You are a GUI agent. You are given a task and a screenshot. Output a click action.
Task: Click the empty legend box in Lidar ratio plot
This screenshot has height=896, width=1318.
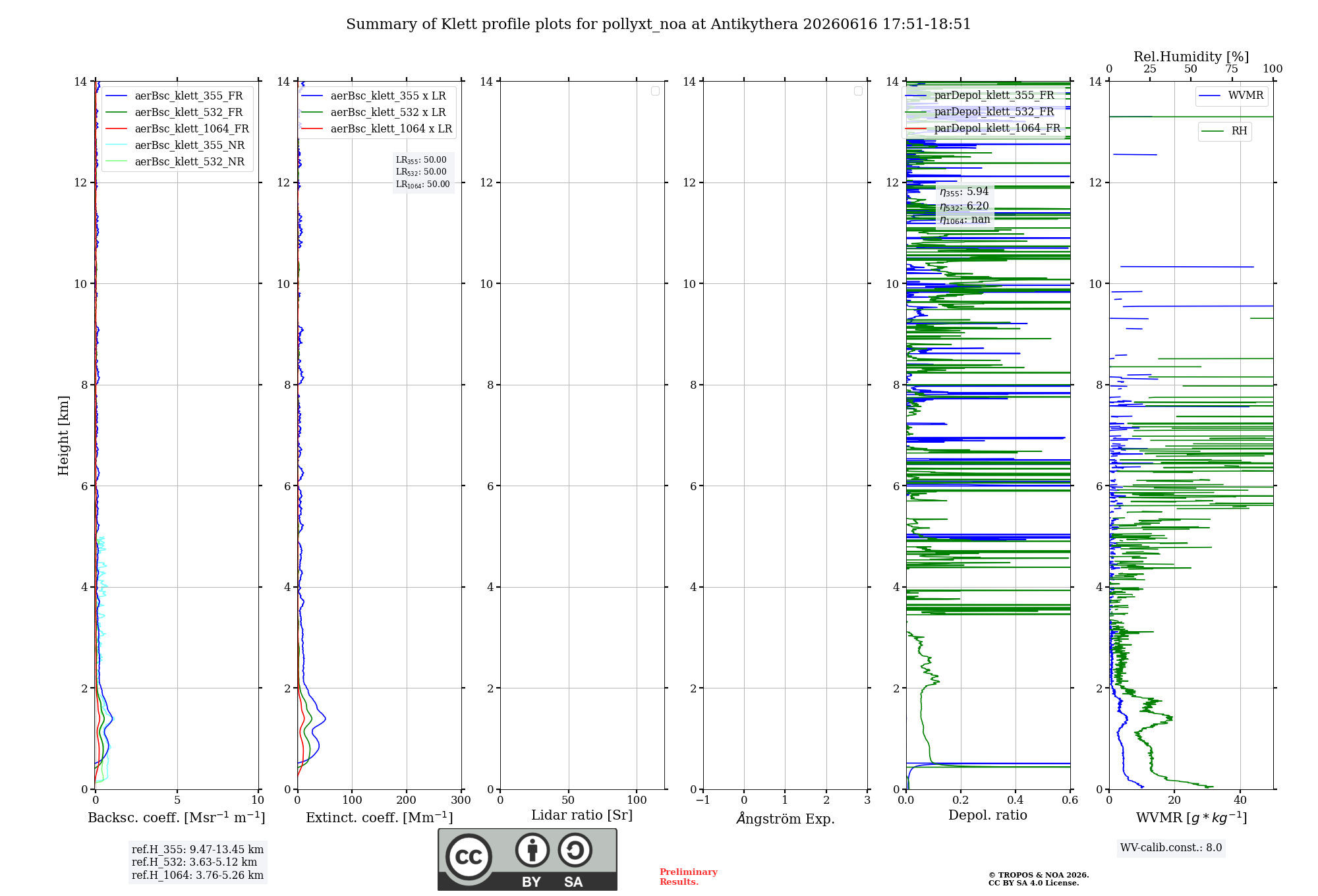(x=655, y=91)
